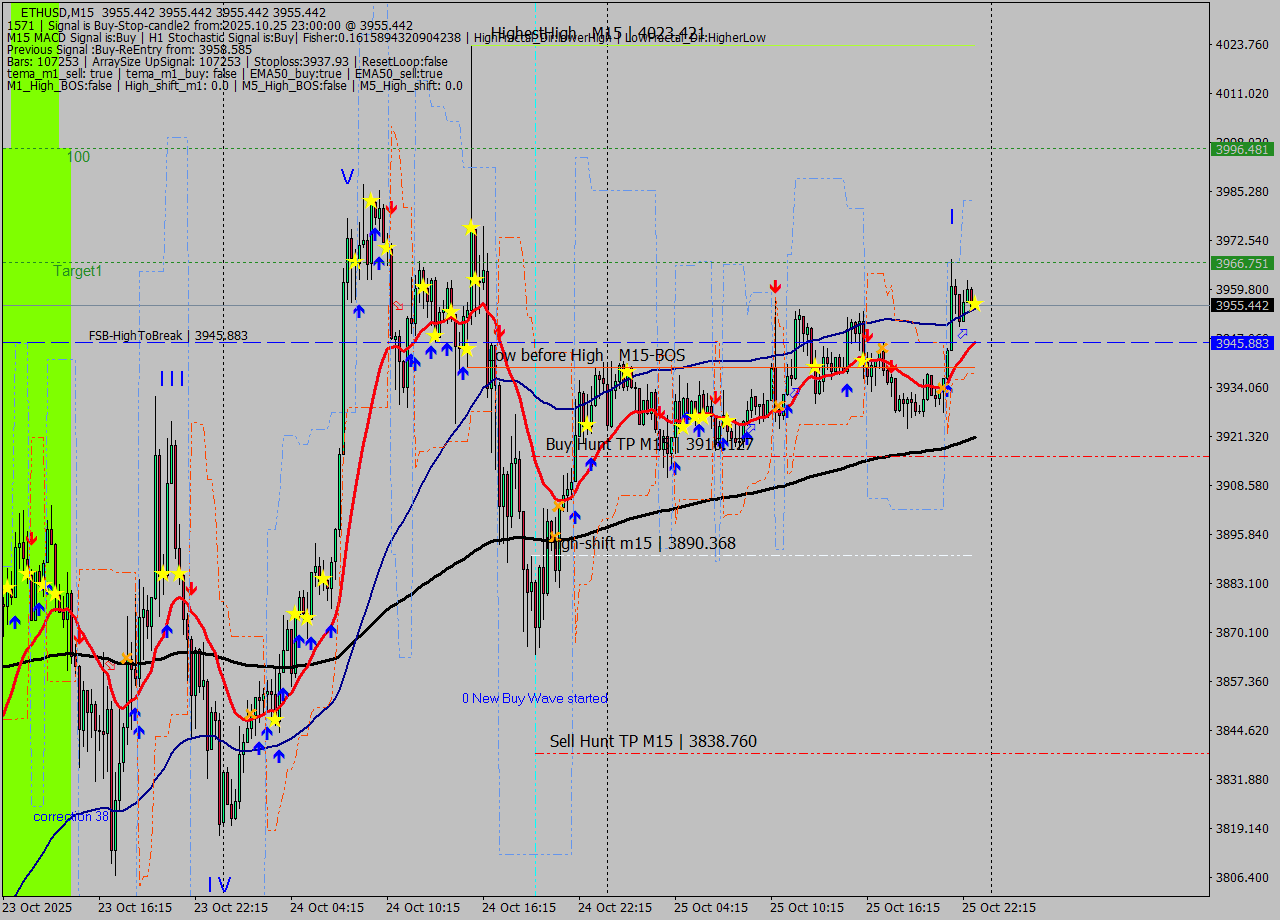Select the blue wave V label
The image size is (1280, 920).
point(347,177)
